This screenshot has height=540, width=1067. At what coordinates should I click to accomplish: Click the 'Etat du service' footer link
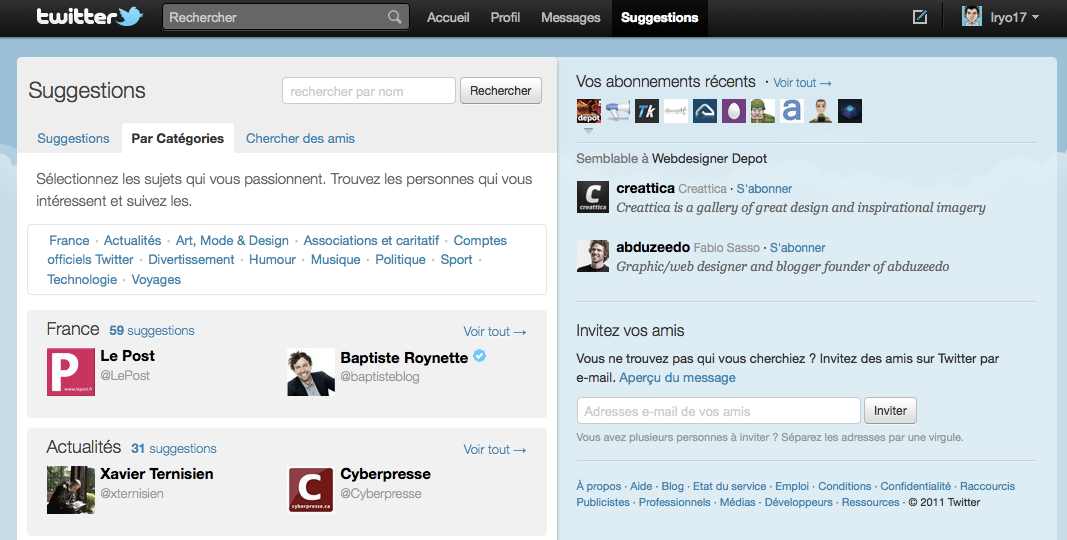(729, 486)
